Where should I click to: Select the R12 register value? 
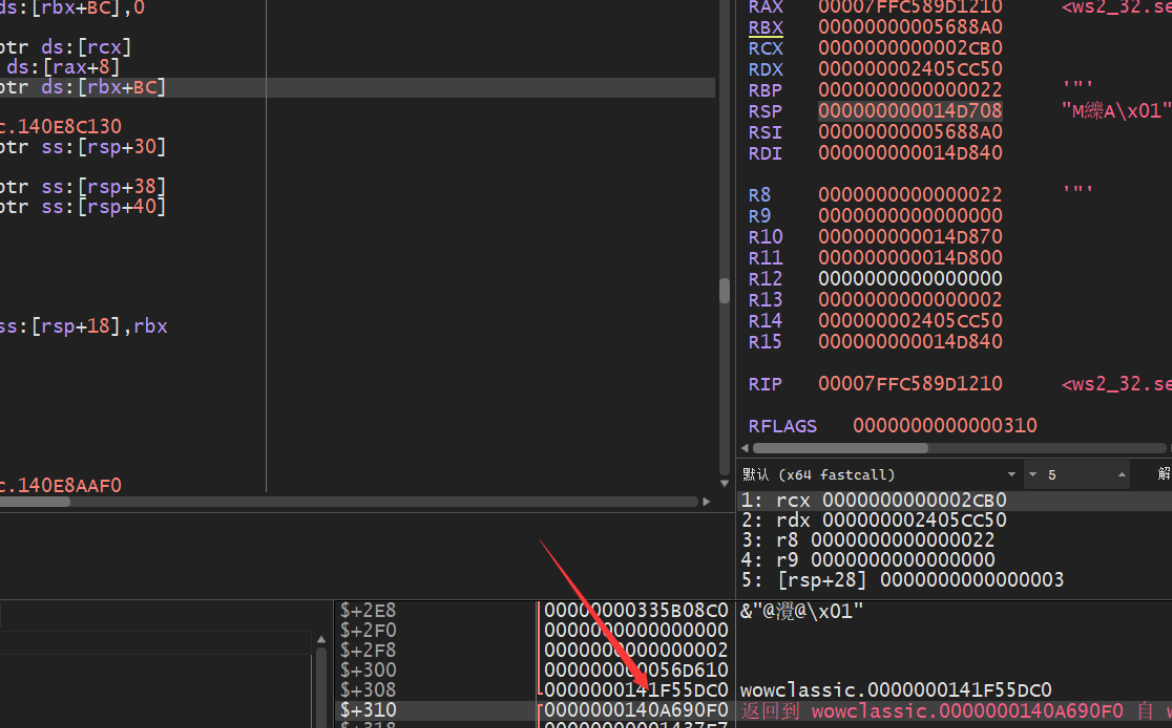[x=910, y=279]
